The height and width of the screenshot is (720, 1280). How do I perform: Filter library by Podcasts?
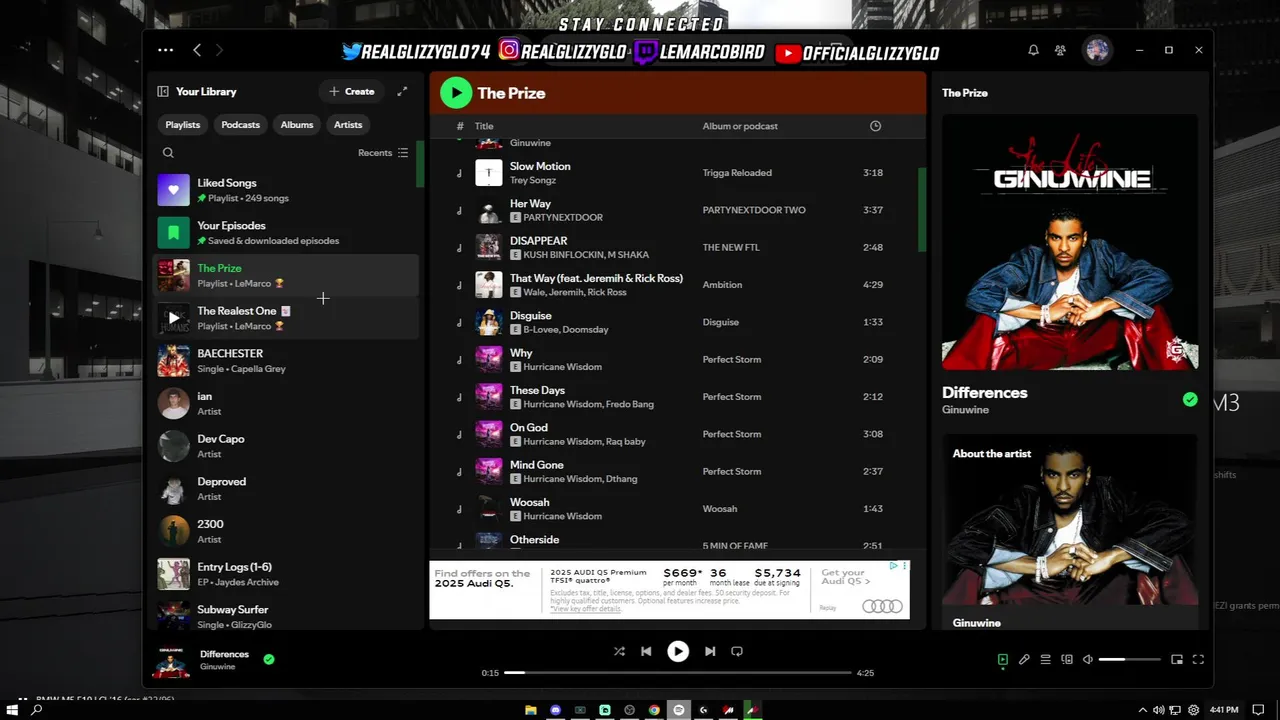tap(240, 125)
